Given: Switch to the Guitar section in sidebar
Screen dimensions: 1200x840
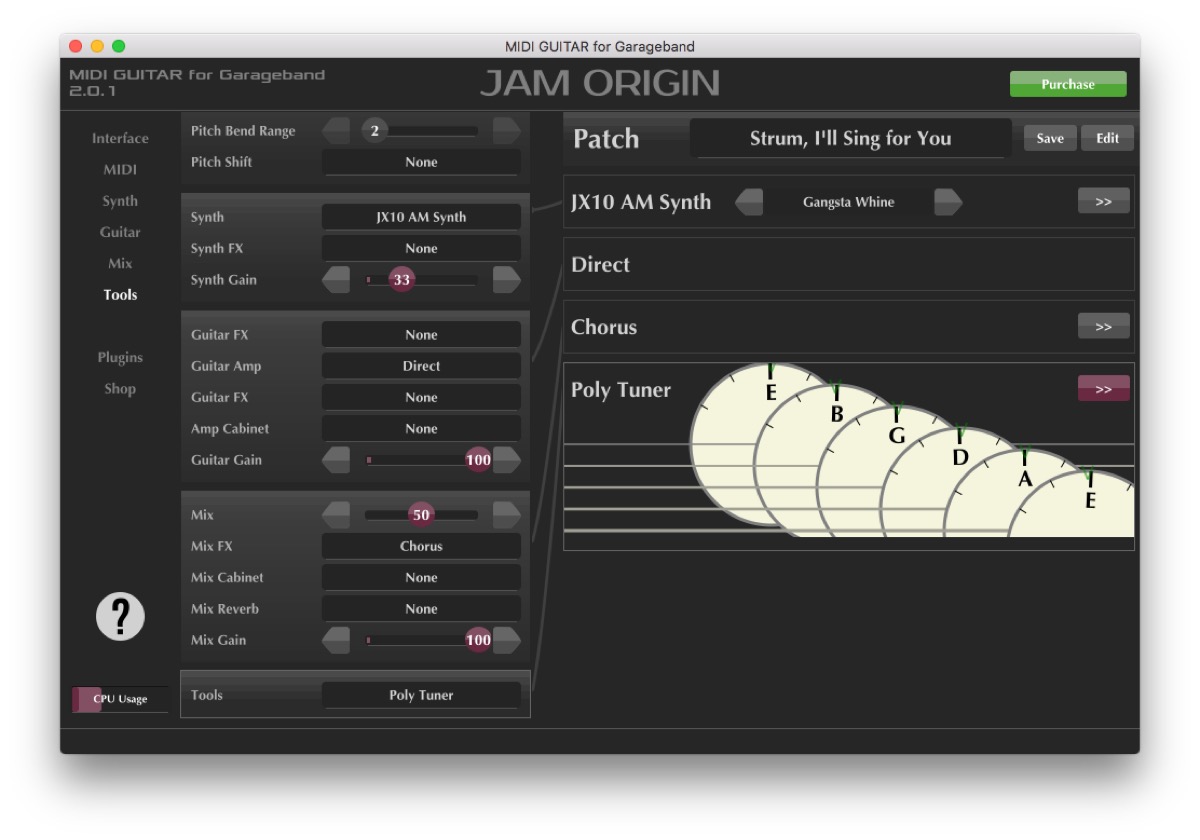Looking at the screenshot, I should [x=120, y=232].
